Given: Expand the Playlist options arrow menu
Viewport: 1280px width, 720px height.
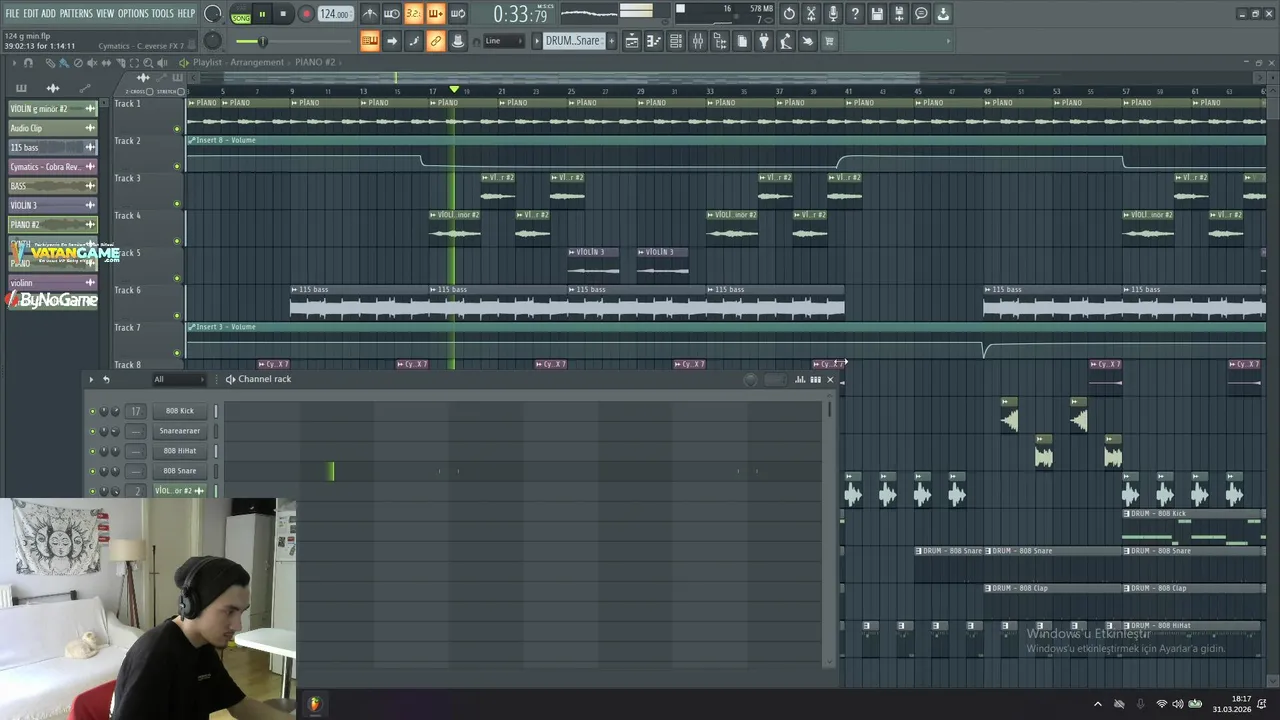Looking at the screenshot, I should [14, 63].
